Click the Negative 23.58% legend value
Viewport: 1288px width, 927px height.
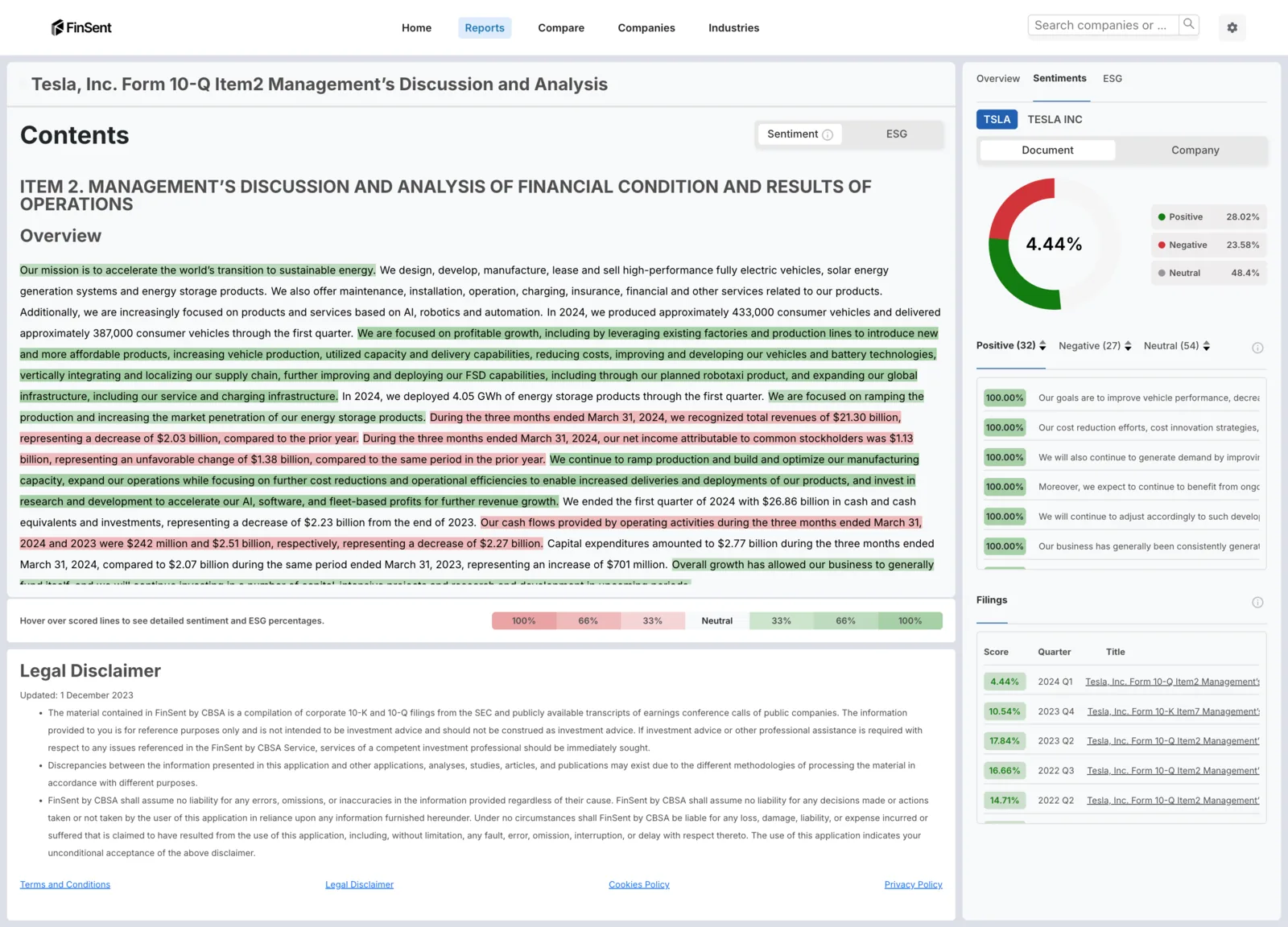click(1242, 245)
